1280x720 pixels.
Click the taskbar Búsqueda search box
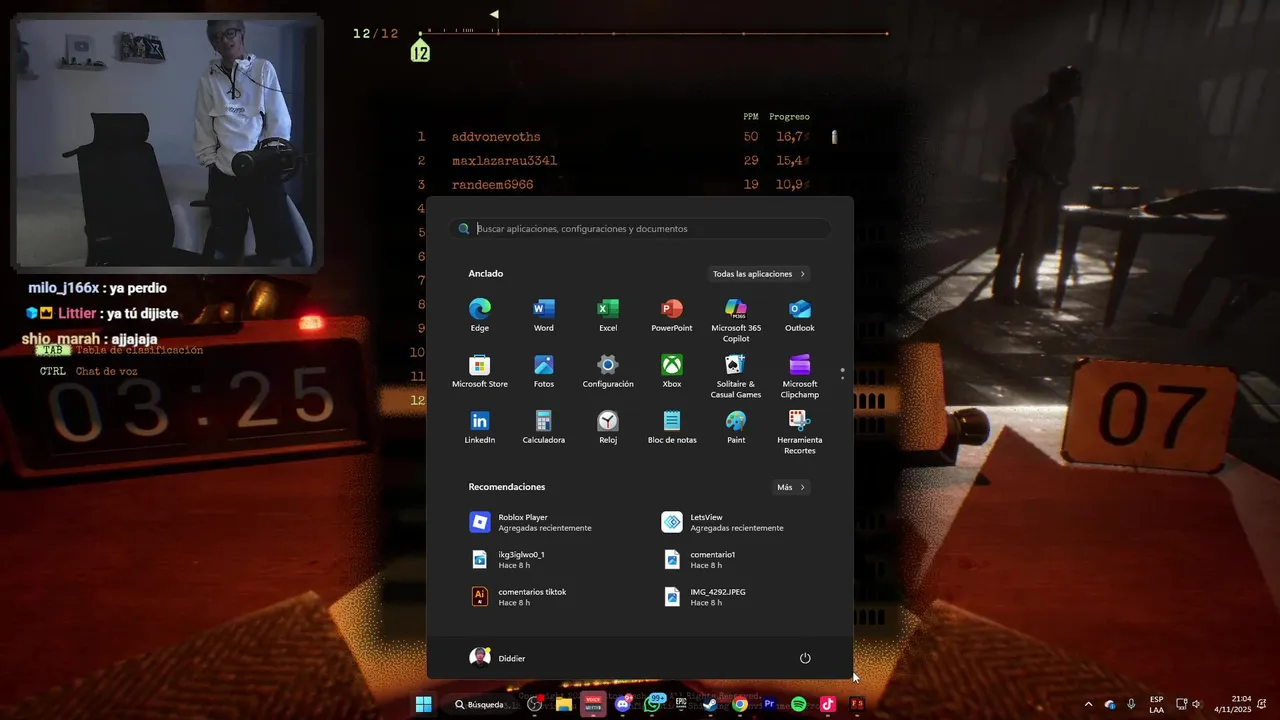point(479,704)
